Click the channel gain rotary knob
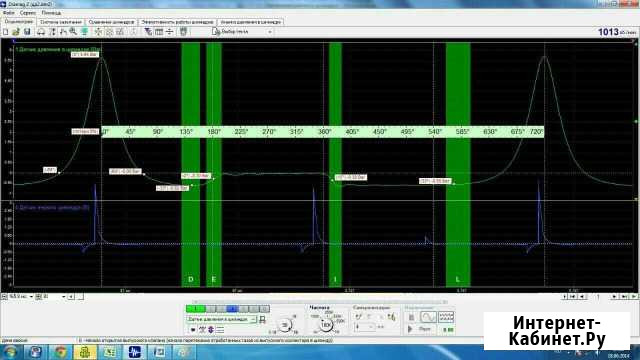Image resolution: width=640 pixels, height=360 pixels. click(x=285, y=325)
